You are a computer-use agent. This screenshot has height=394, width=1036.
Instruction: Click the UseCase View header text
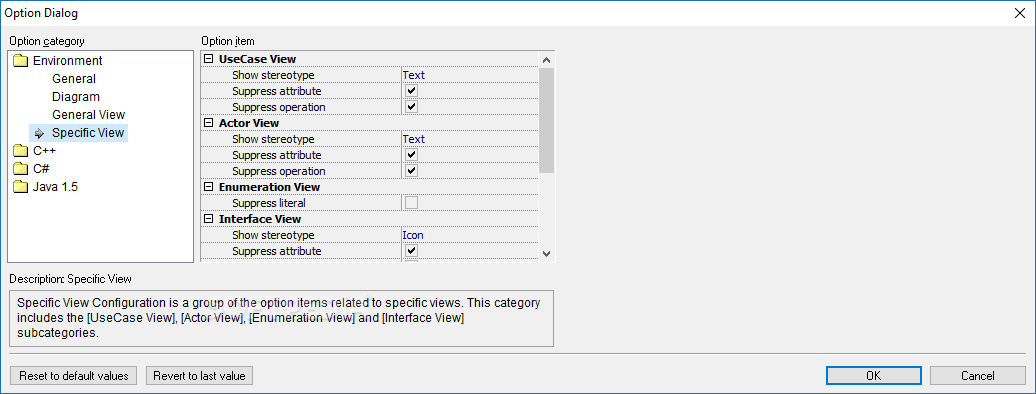pos(257,59)
